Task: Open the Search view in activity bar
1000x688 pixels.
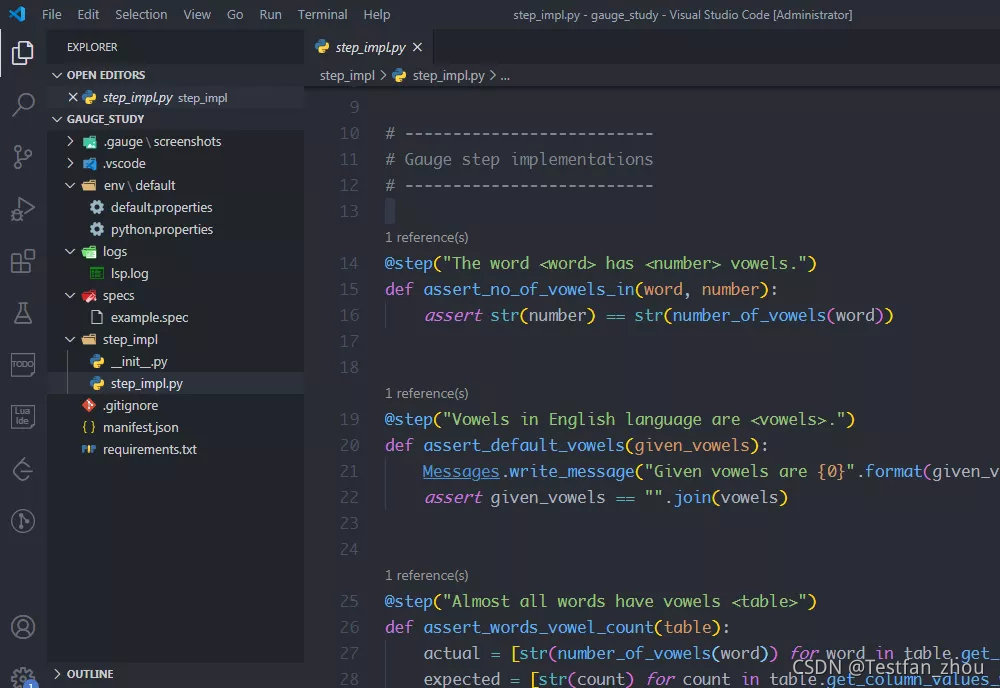Action: 22,105
